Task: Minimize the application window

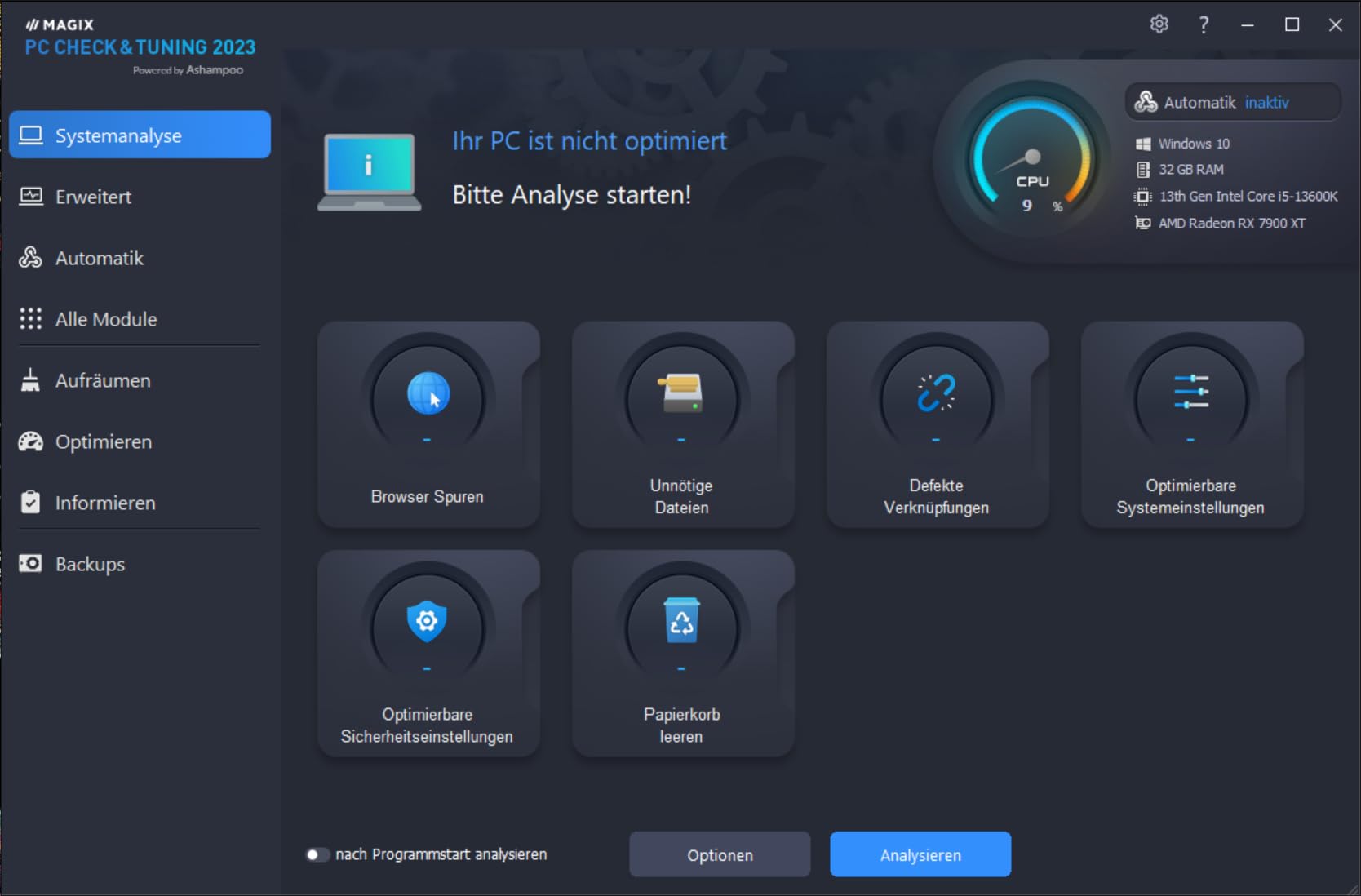Action: click(x=1248, y=24)
